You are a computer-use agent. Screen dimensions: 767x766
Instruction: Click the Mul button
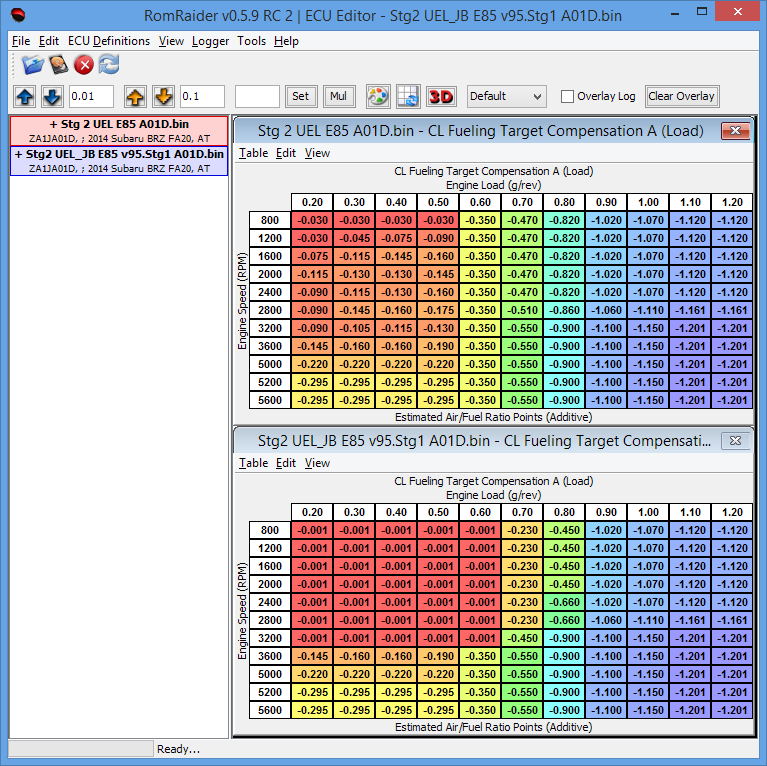(x=338, y=97)
